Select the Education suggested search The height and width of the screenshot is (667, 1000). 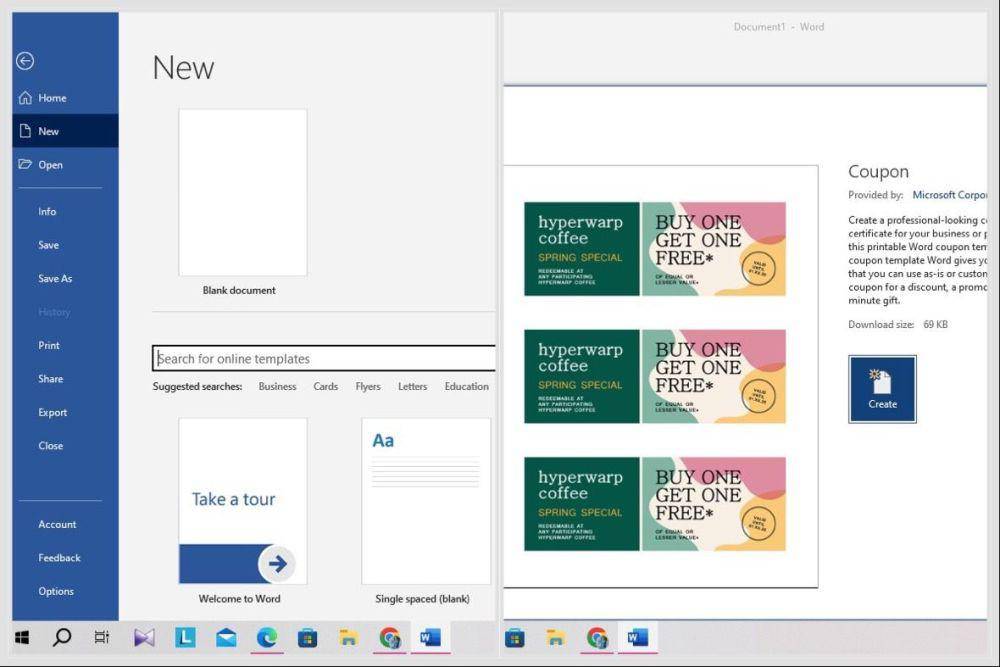[x=467, y=386]
